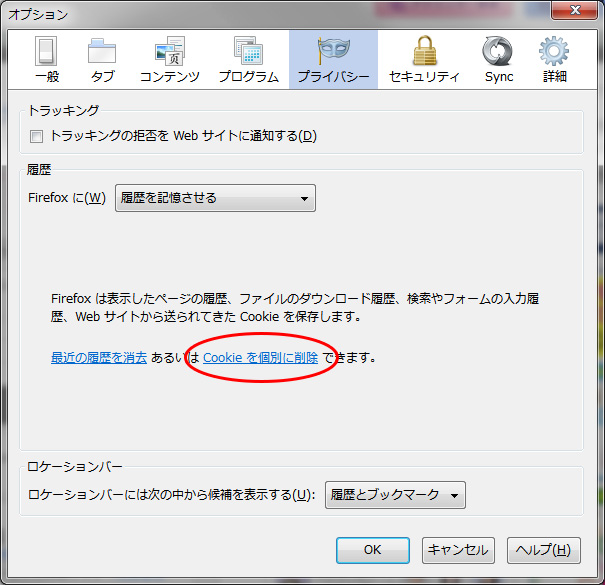Close the オプション dialog window
This screenshot has width=605, height=585.
(575, 10)
